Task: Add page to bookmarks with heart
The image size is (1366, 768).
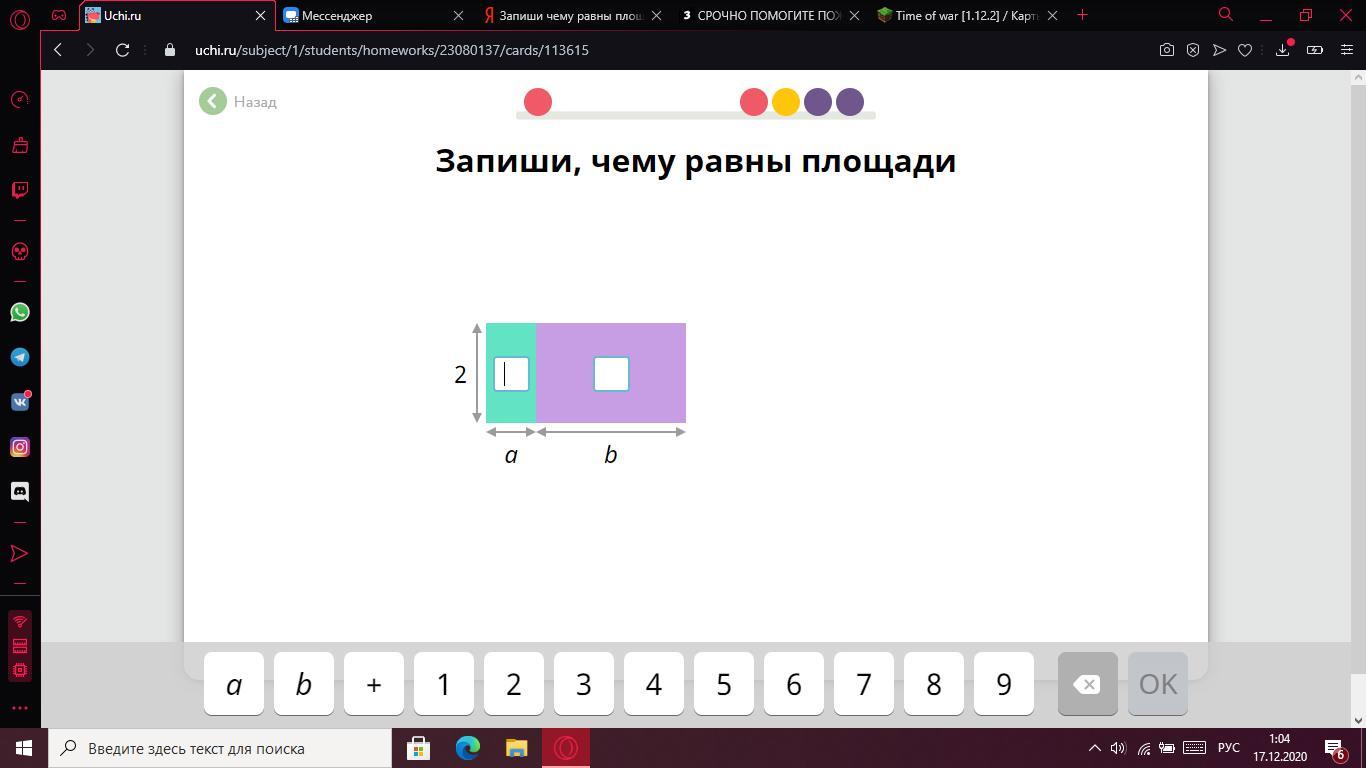Action: (x=1245, y=50)
